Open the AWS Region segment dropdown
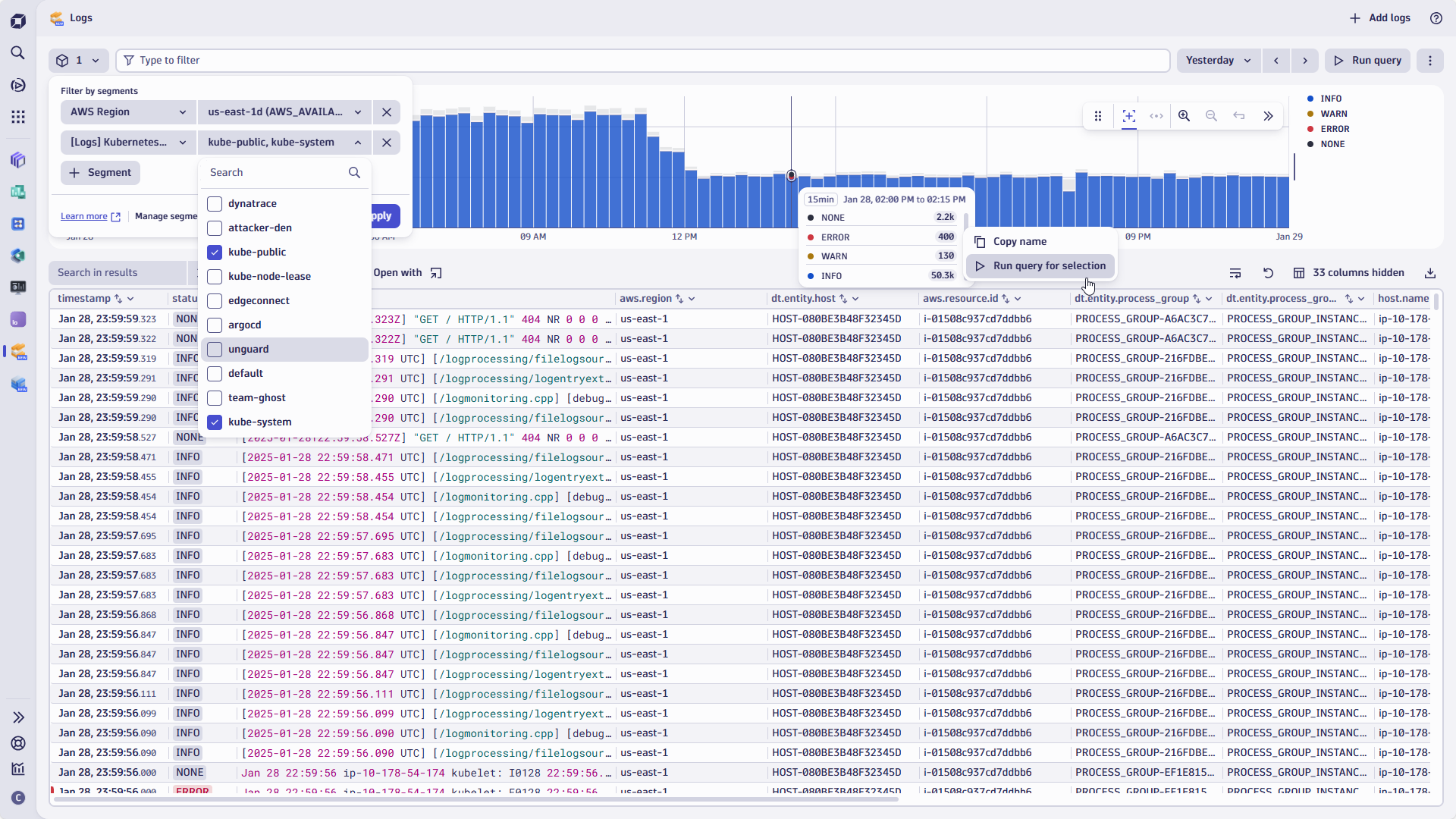1456x819 pixels. pos(127,111)
